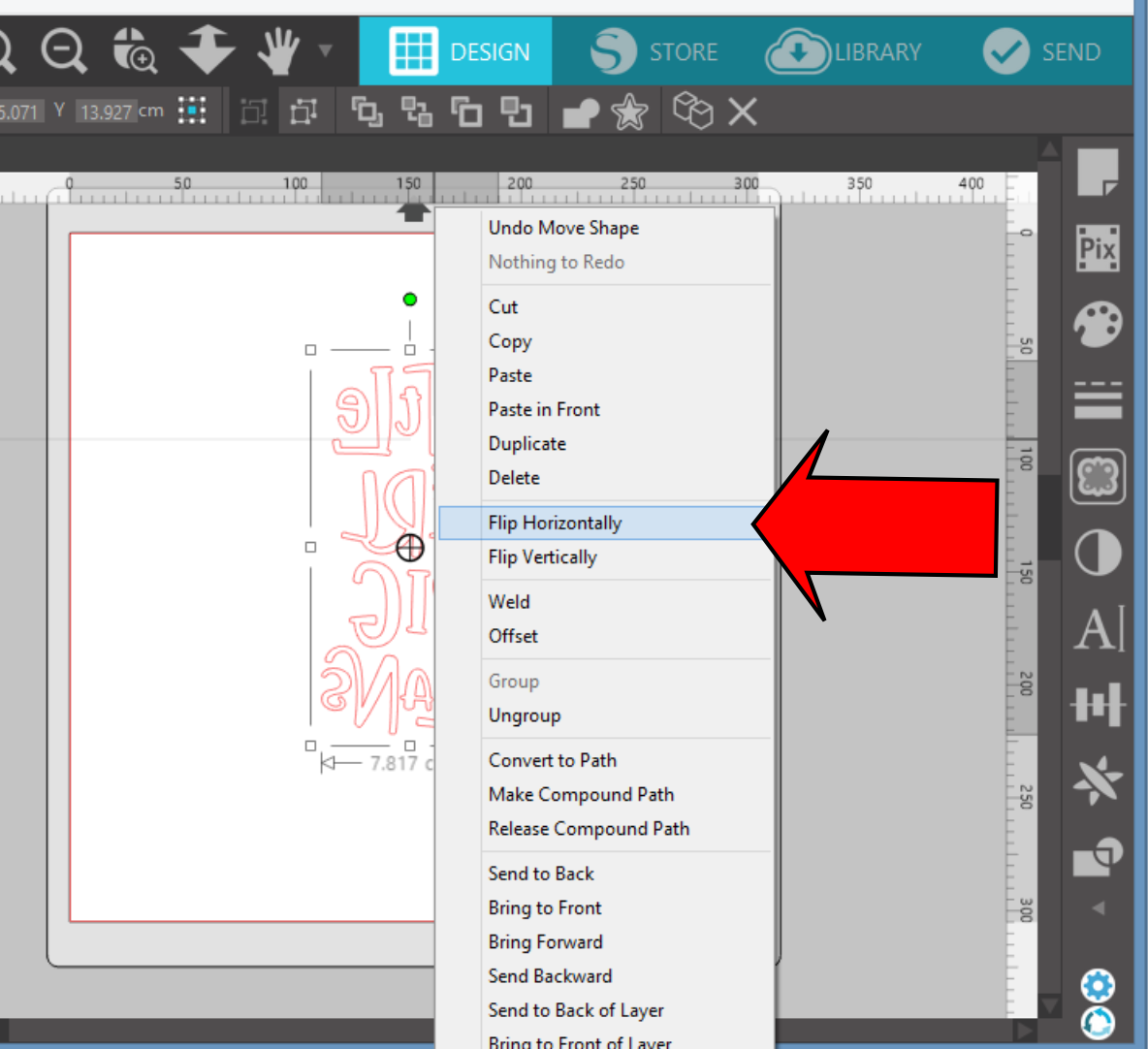Open the LIBRARY tab
This screenshot has width=1148, height=1049.
pos(844,51)
